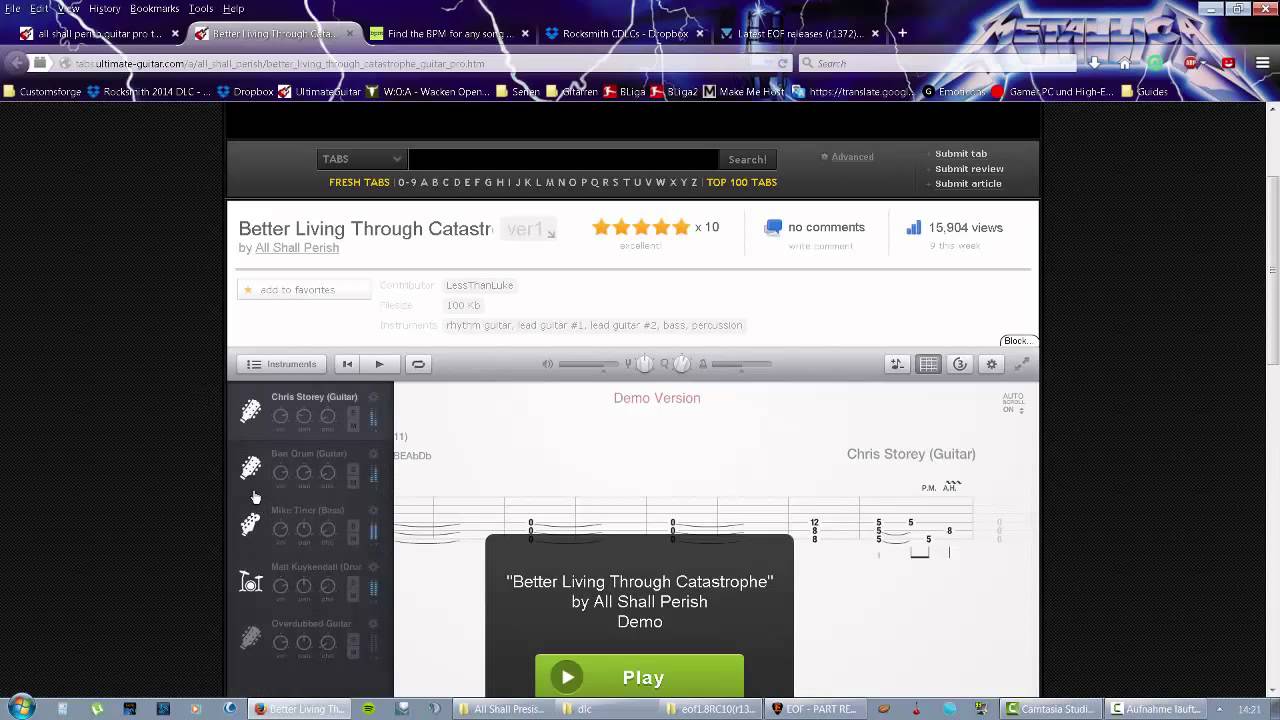This screenshot has width=1280, height=720.
Task: Open the Serien bookmarks folder
Action: point(518,91)
